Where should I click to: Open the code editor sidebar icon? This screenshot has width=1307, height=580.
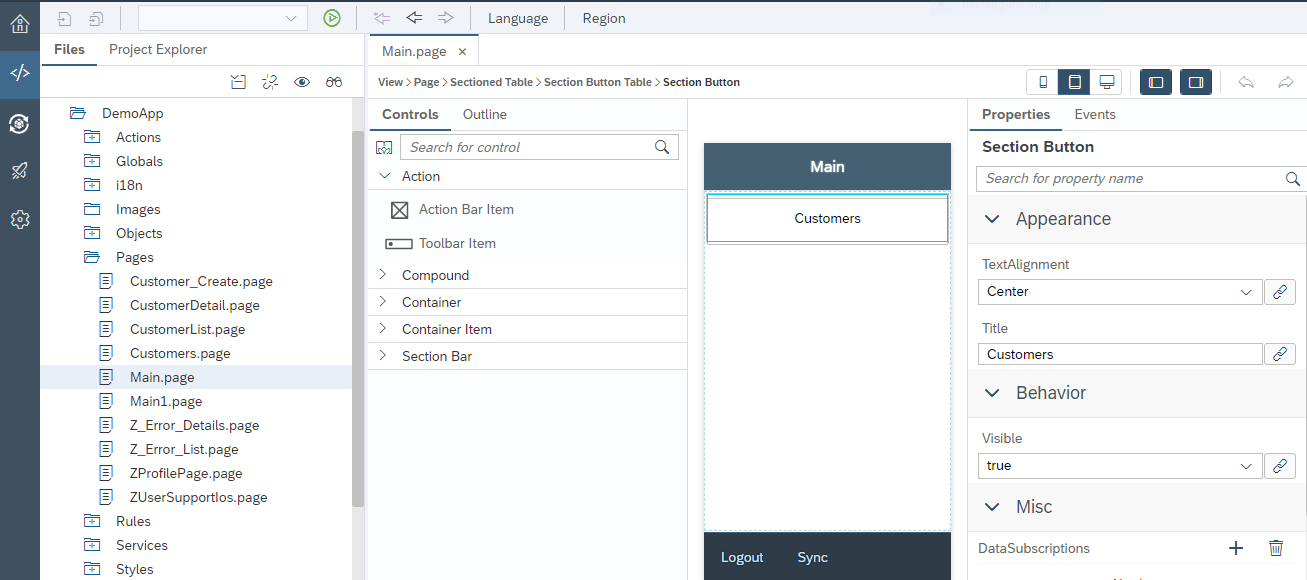[x=19, y=72]
